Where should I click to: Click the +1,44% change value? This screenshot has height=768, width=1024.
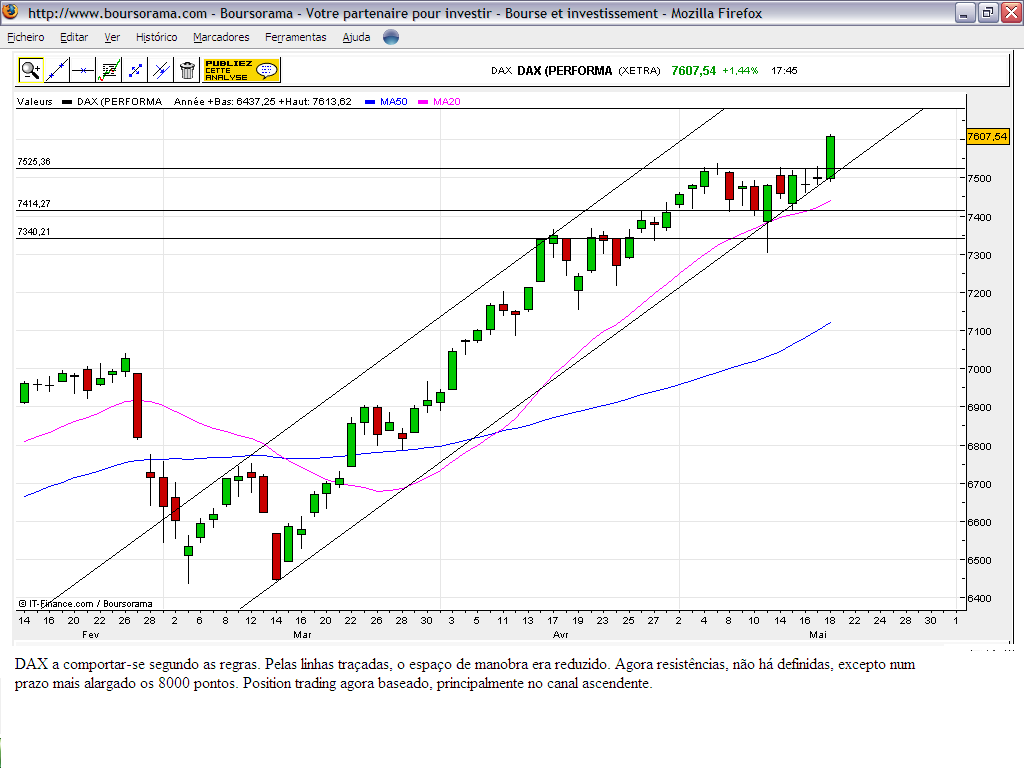point(740,71)
